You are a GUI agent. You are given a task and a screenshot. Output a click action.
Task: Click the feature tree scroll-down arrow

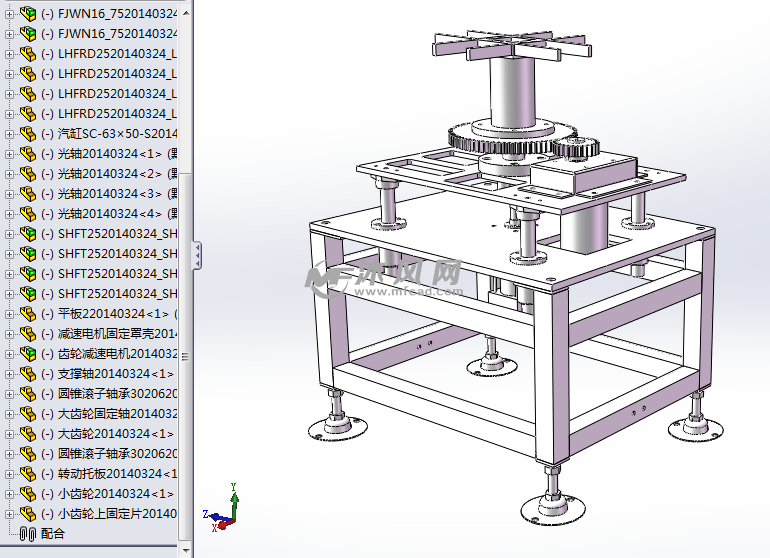[186, 550]
